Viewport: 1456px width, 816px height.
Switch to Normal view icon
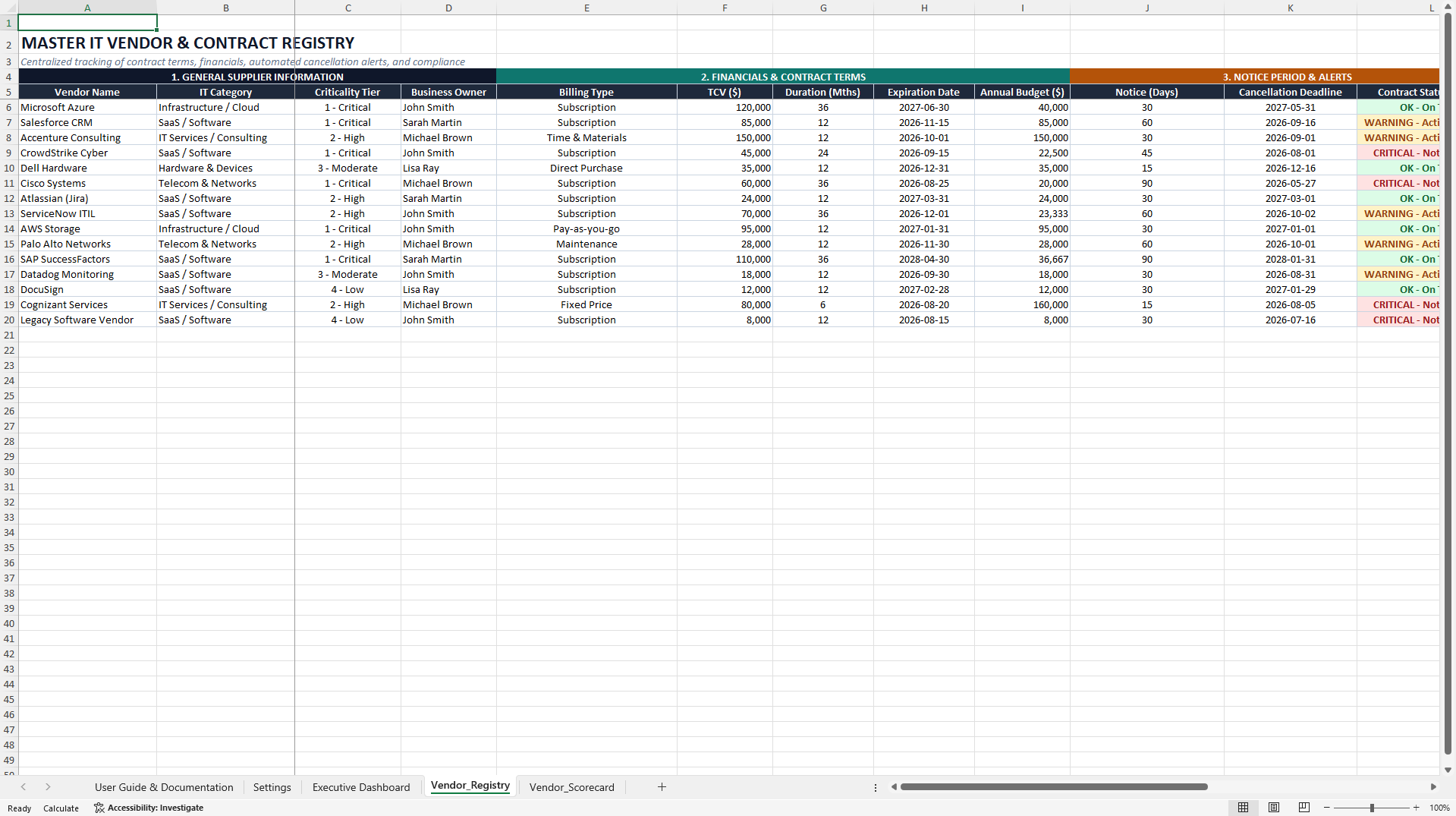1243,808
